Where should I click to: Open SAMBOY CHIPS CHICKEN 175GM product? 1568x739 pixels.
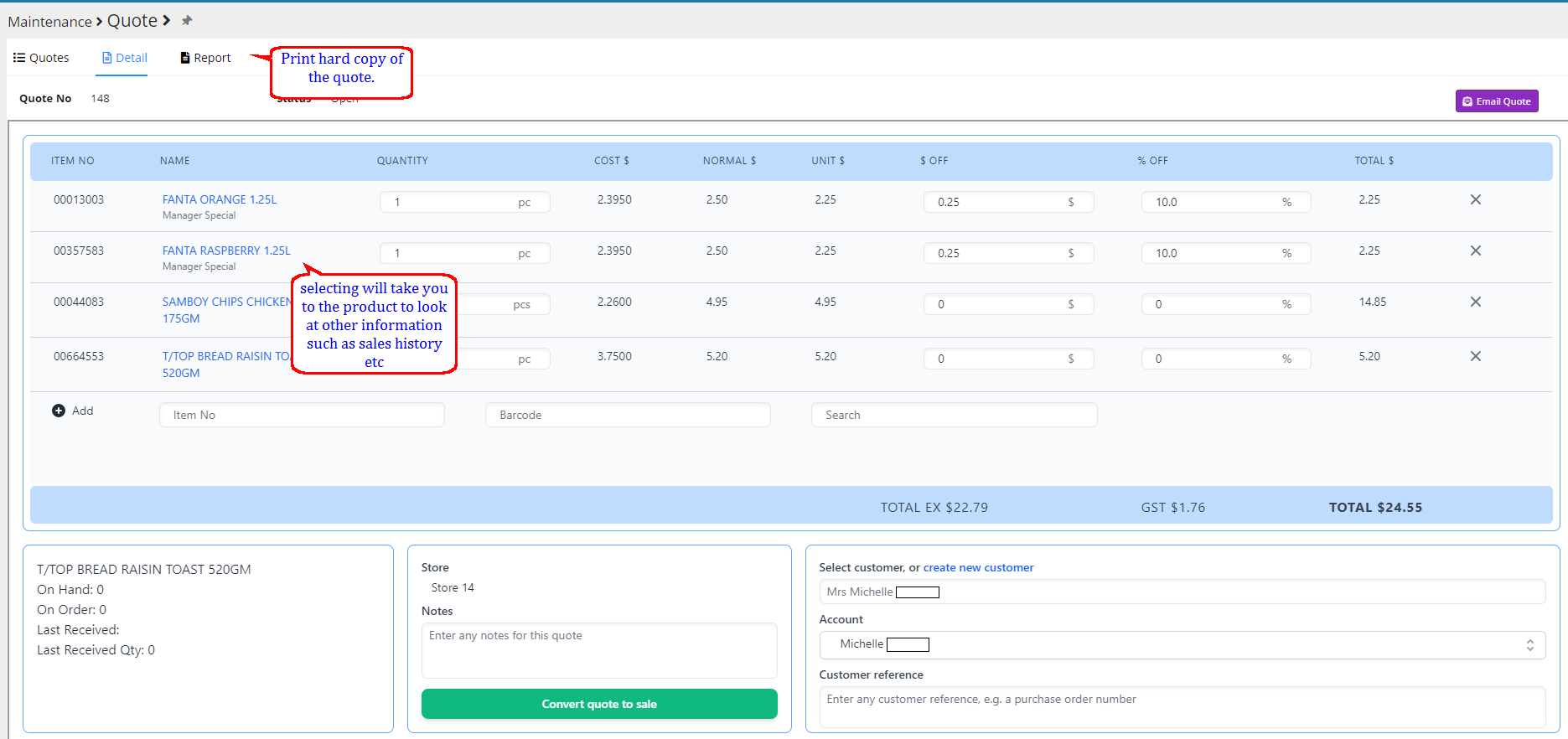(x=226, y=310)
